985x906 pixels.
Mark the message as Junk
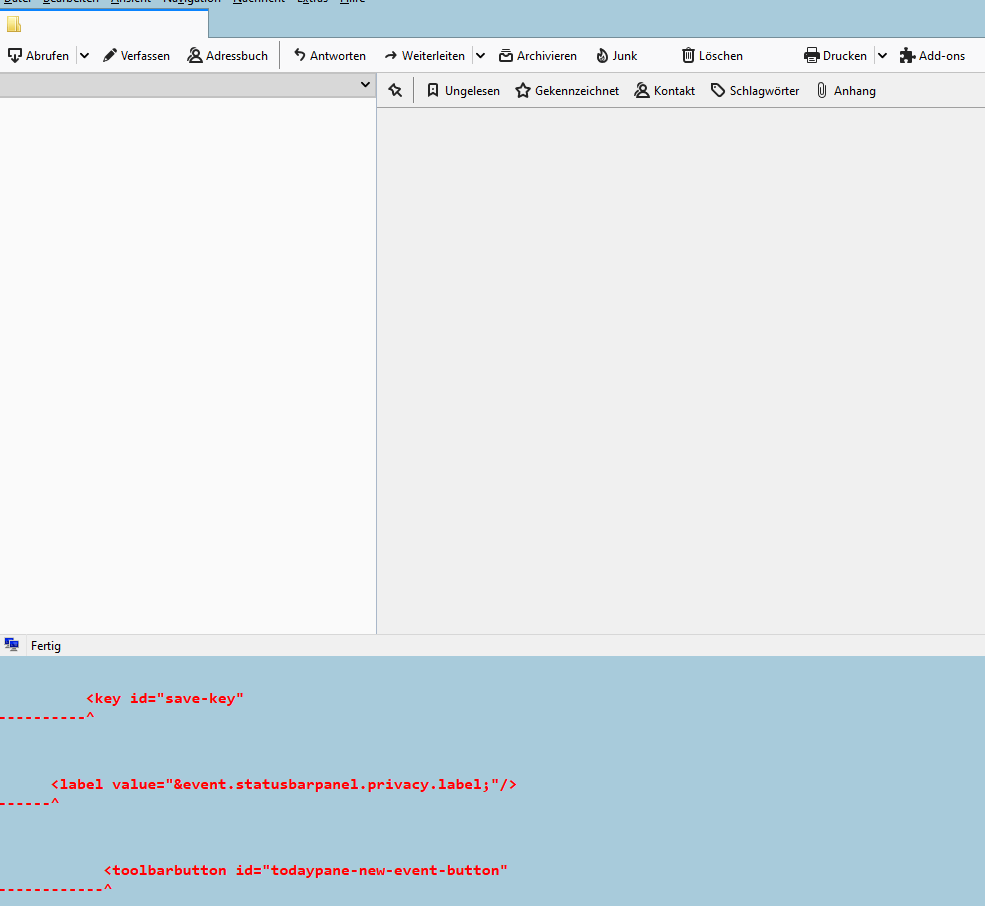tap(616, 56)
